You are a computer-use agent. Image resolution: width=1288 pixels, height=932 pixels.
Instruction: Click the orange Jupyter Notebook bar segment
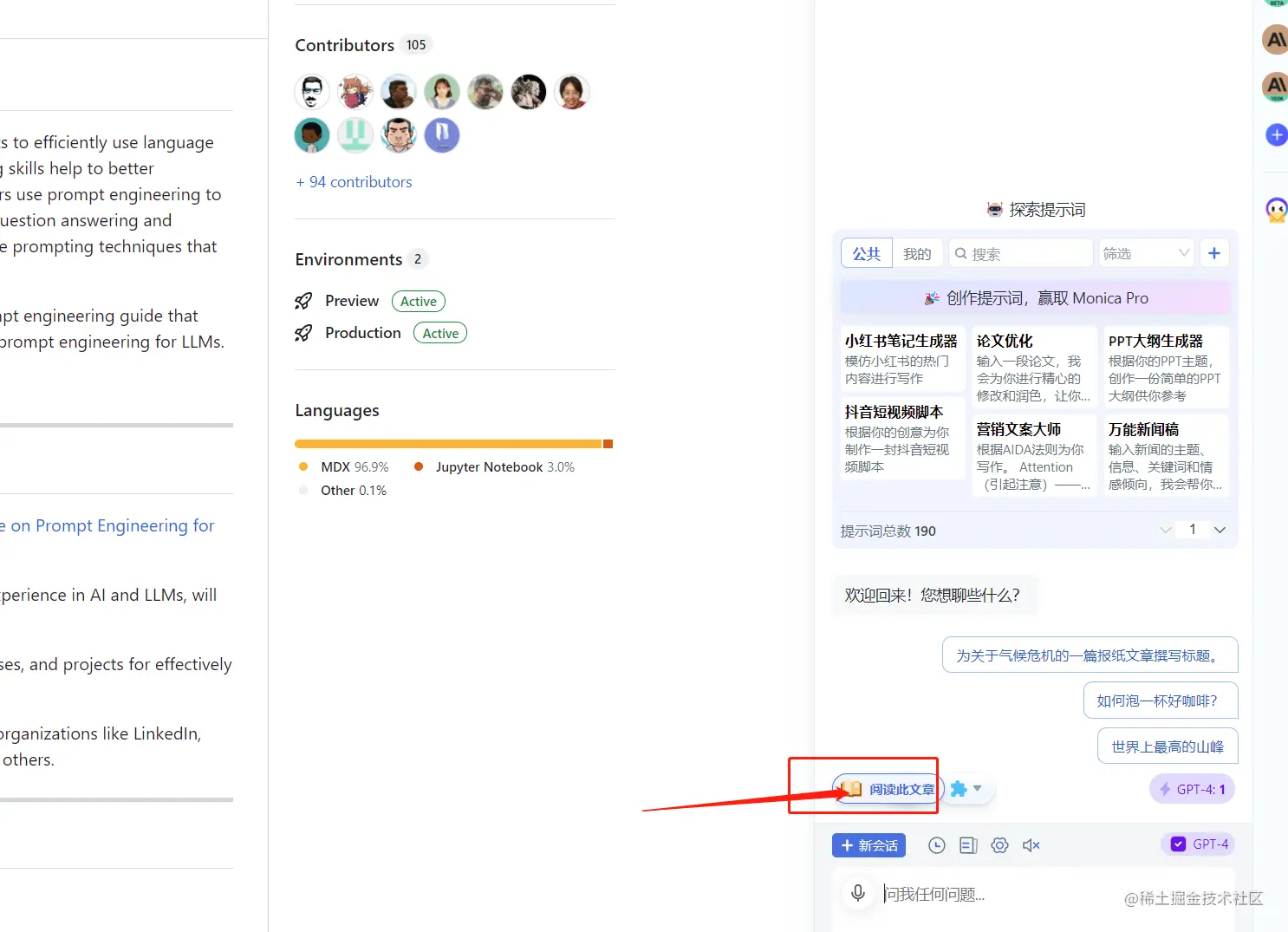pyautogui.click(x=608, y=444)
